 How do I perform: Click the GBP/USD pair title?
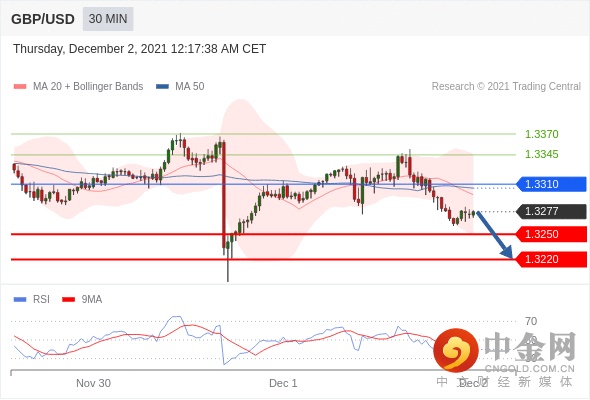click(43, 19)
